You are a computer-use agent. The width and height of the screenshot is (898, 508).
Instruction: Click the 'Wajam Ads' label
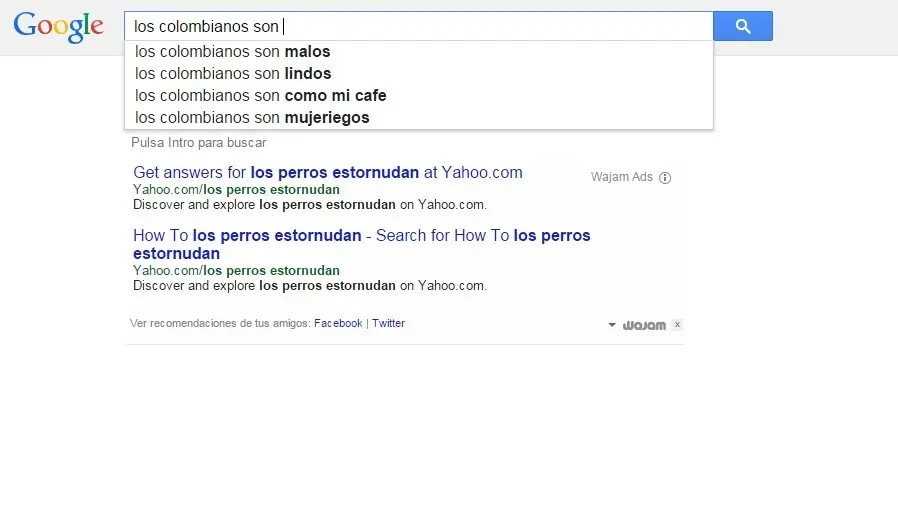pos(621,178)
